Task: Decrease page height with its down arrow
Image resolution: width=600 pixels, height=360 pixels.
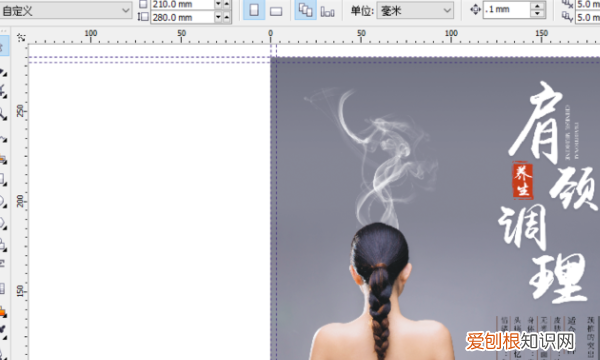Action: [x=218, y=17]
